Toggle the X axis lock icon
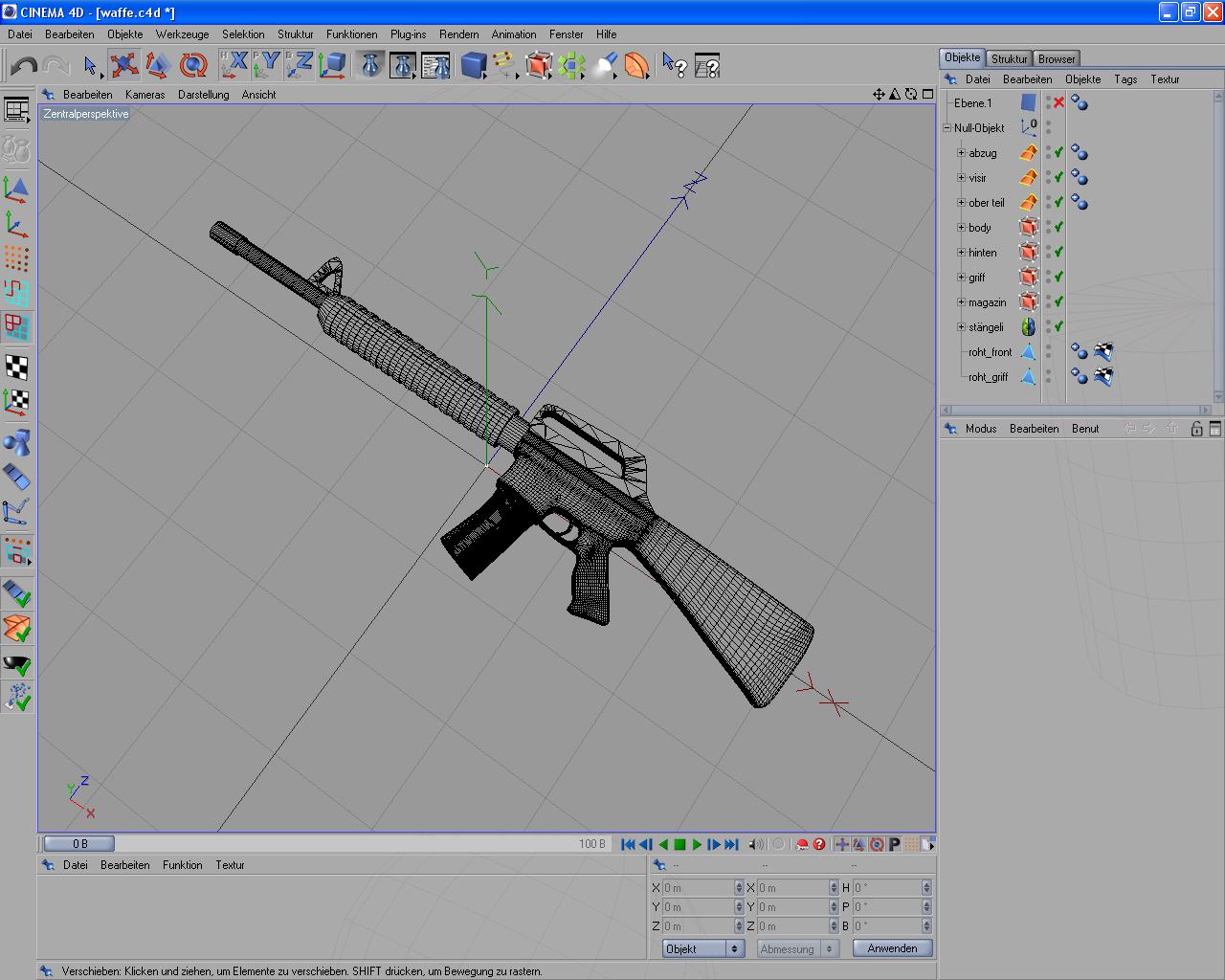Image resolution: width=1225 pixels, height=980 pixels. coord(235,65)
